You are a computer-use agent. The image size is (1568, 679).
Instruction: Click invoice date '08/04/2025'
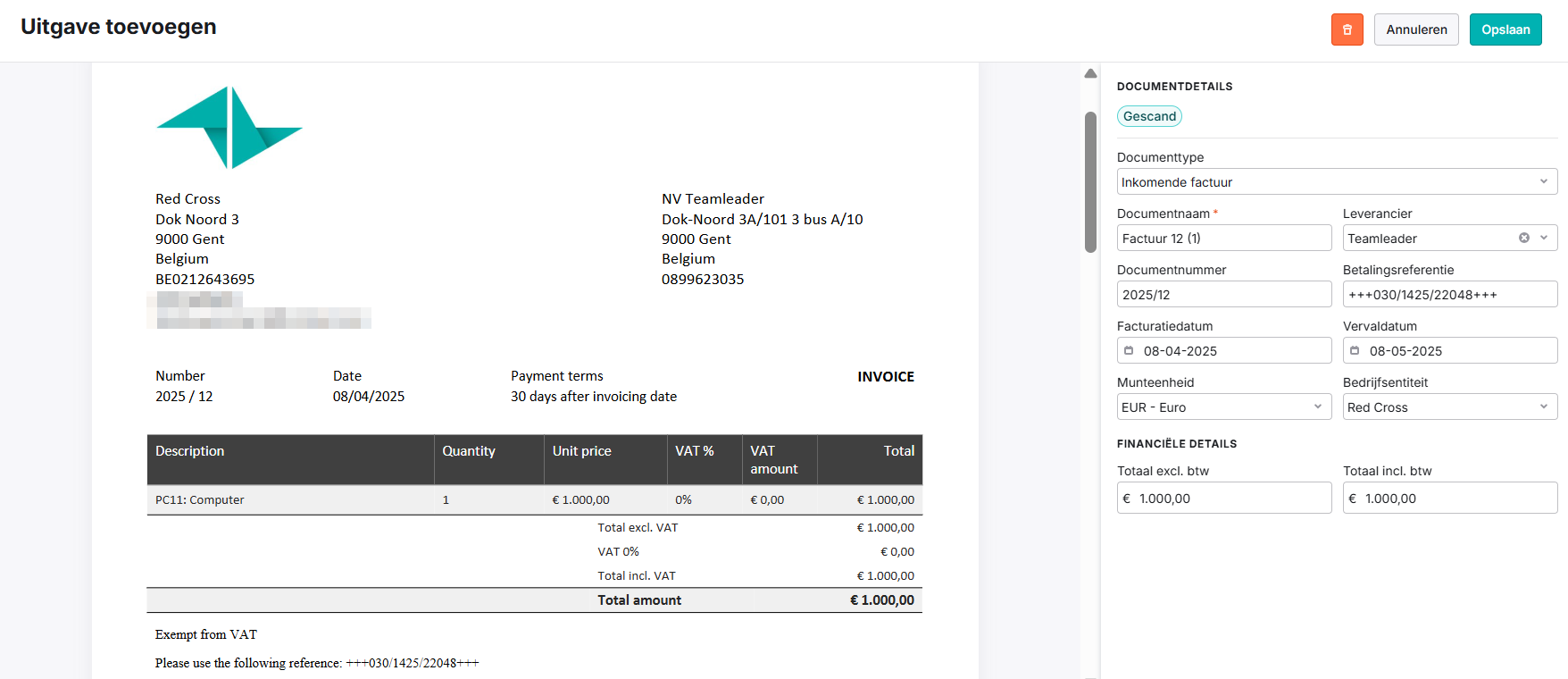[x=369, y=397]
